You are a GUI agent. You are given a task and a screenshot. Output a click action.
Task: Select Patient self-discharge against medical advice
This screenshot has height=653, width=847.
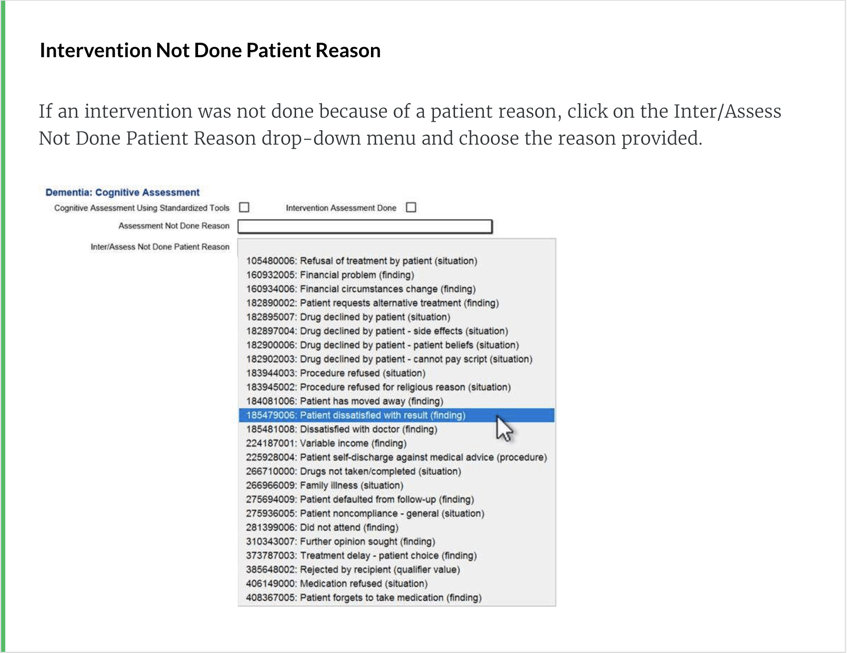(396, 457)
